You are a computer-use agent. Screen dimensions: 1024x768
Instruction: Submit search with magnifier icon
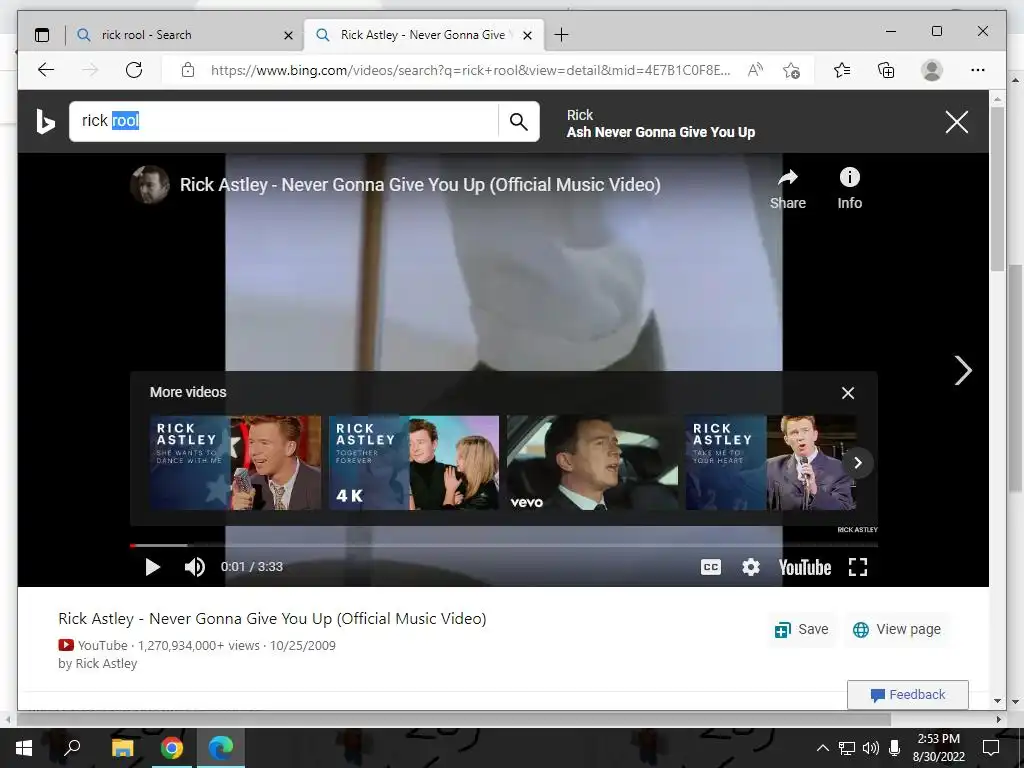point(519,121)
